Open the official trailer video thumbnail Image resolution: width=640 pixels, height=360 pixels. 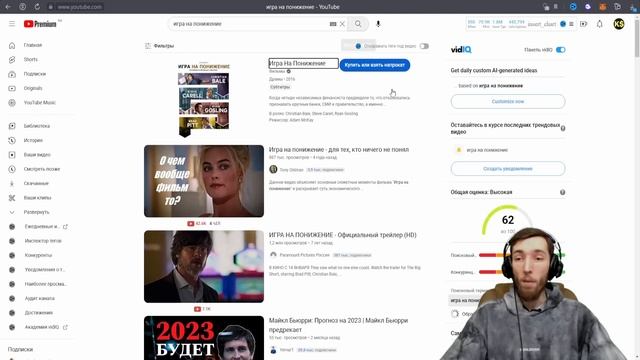(x=204, y=266)
